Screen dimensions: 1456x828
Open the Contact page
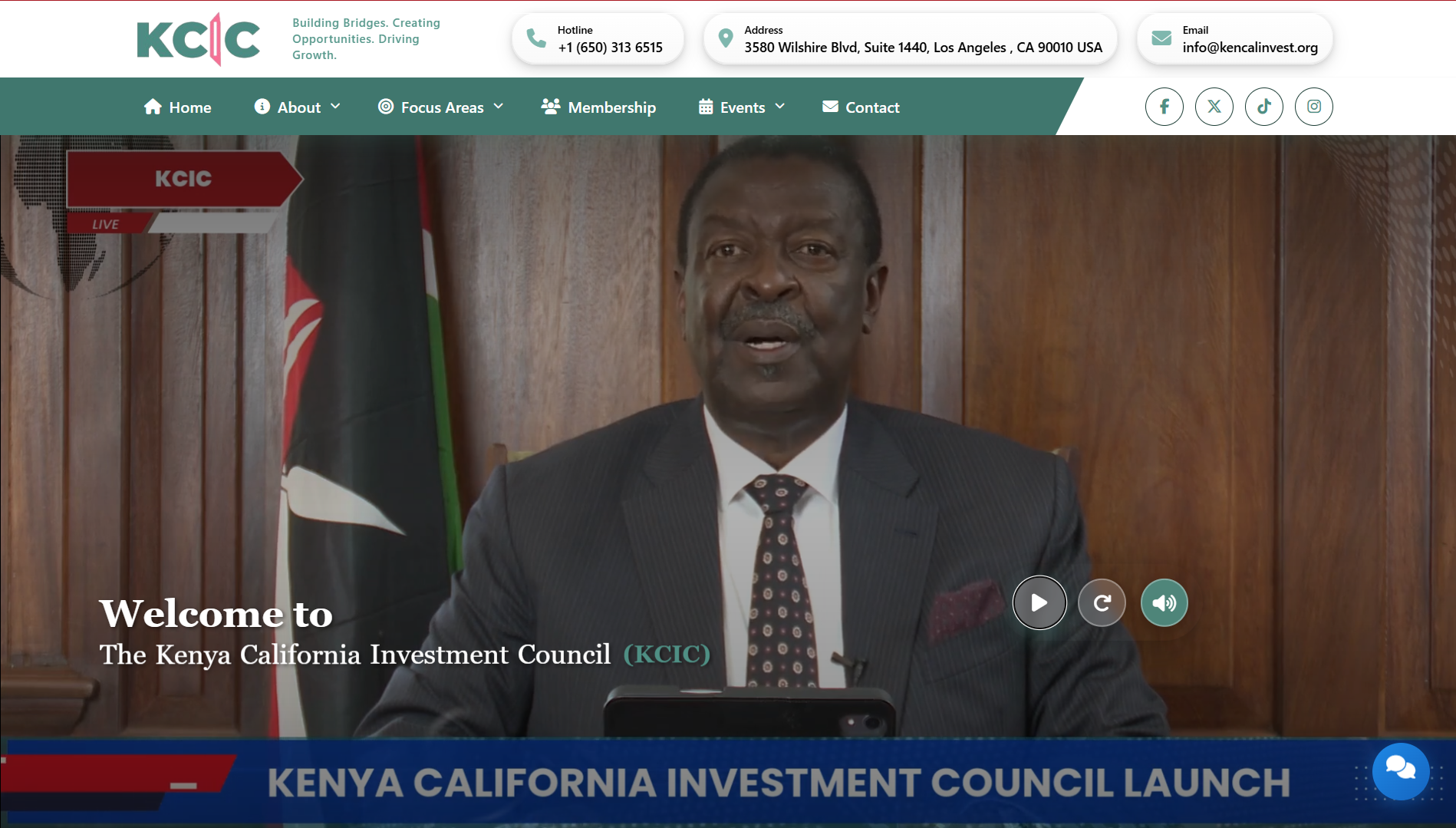[x=871, y=107]
